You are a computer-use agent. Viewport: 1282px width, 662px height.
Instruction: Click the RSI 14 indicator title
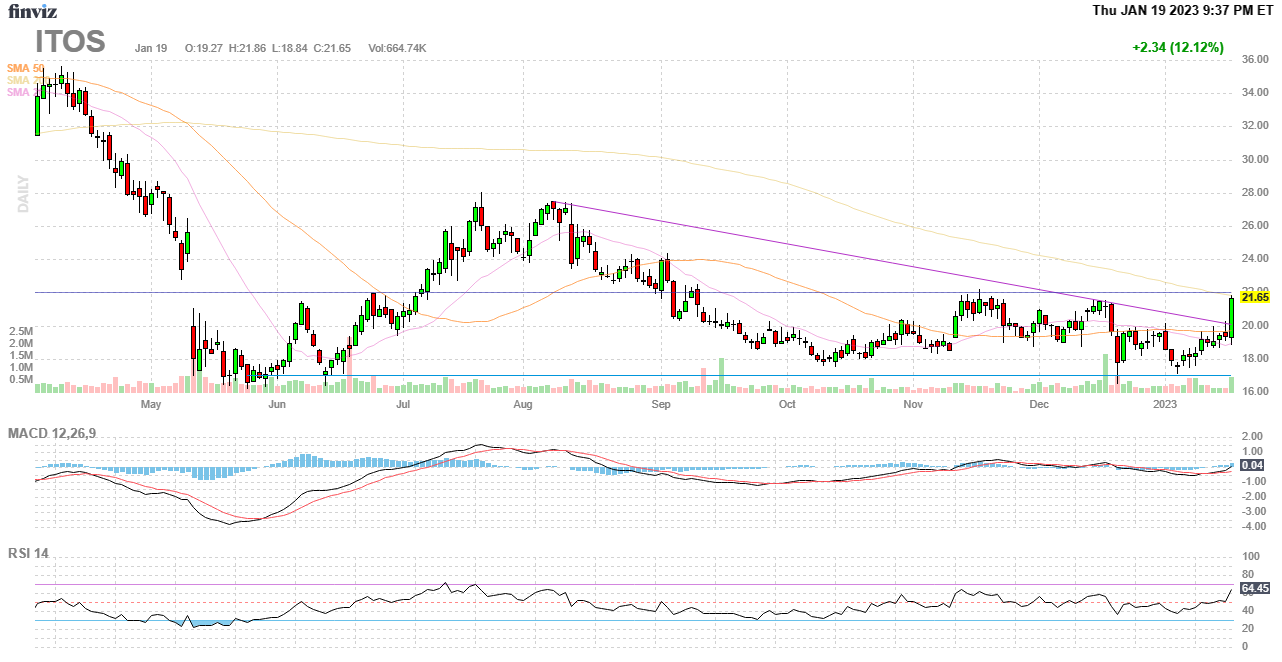click(x=29, y=553)
